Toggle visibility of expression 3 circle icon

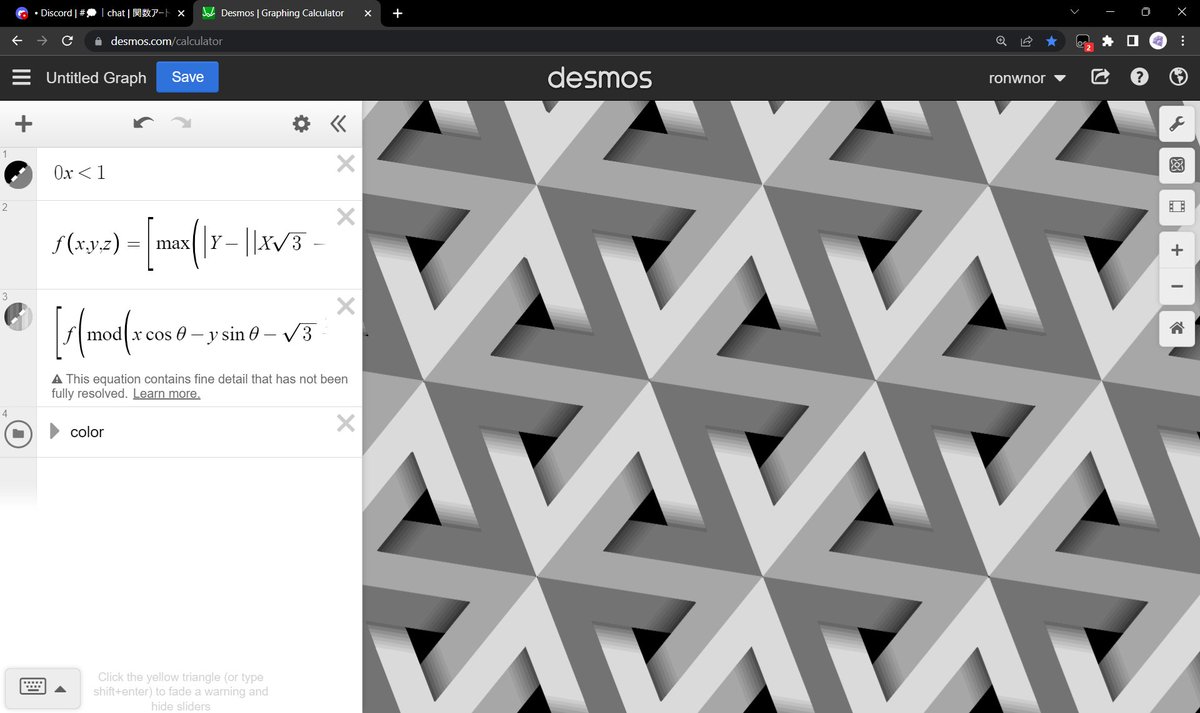pos(18,316)
